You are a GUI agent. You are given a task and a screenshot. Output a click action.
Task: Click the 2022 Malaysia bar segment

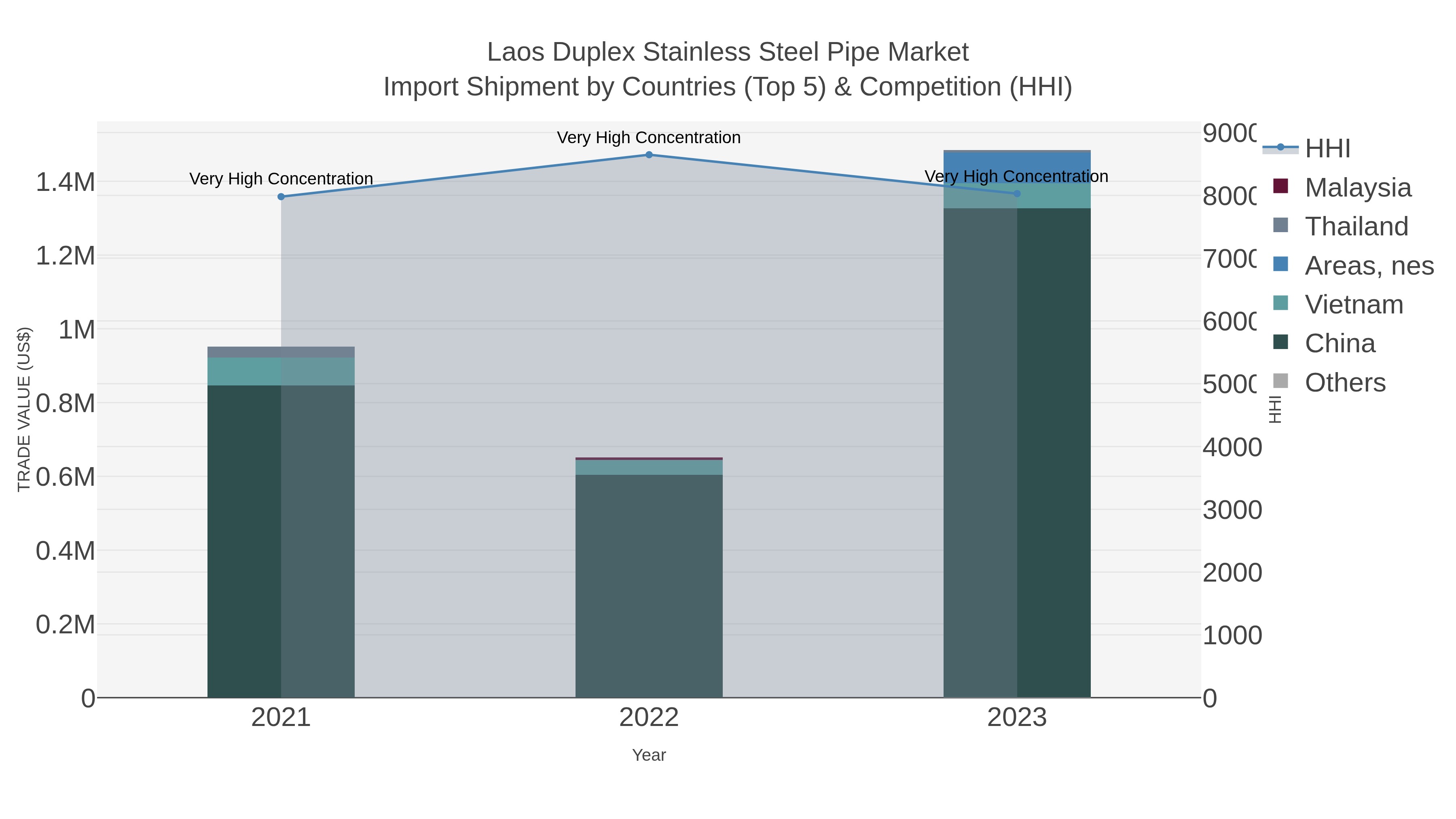pyautogui.click(x=649, y=459)
